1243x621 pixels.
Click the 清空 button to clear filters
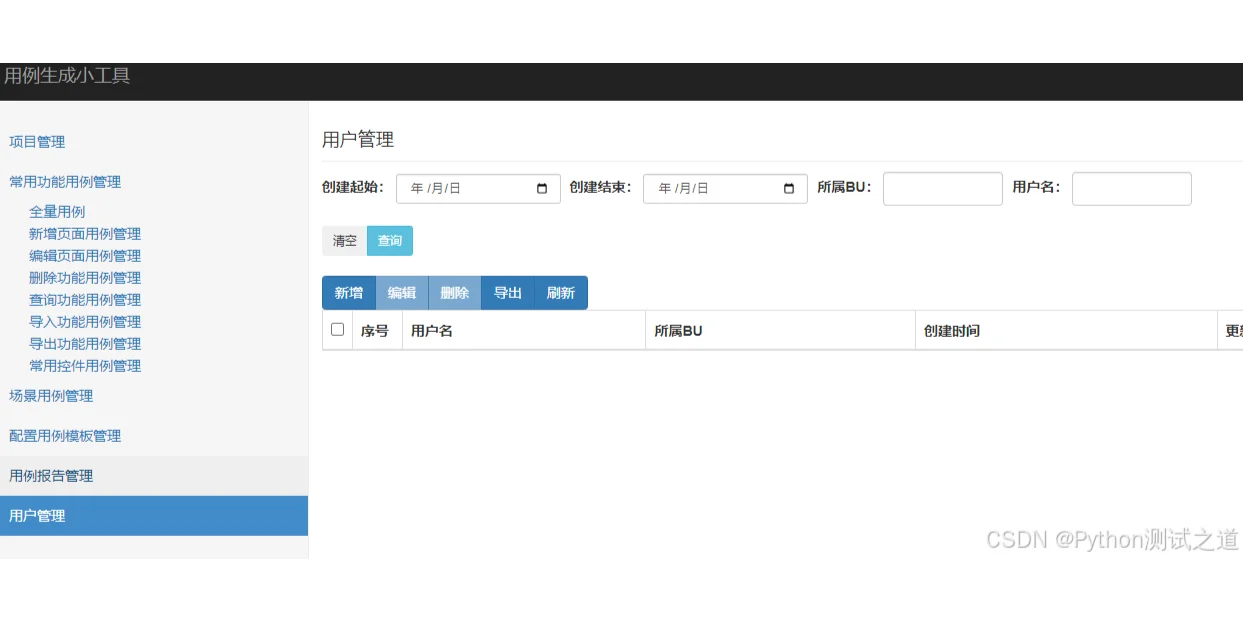pyautogui.click(x=343, y=240)
